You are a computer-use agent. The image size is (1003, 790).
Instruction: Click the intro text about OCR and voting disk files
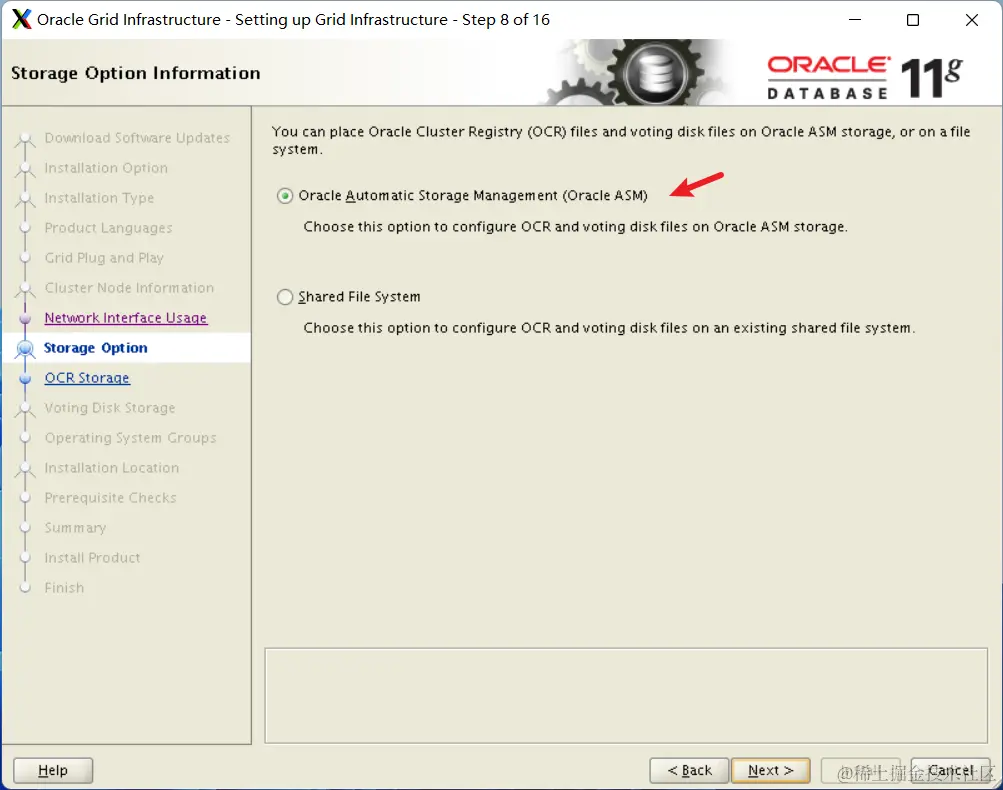pos(621,141)
